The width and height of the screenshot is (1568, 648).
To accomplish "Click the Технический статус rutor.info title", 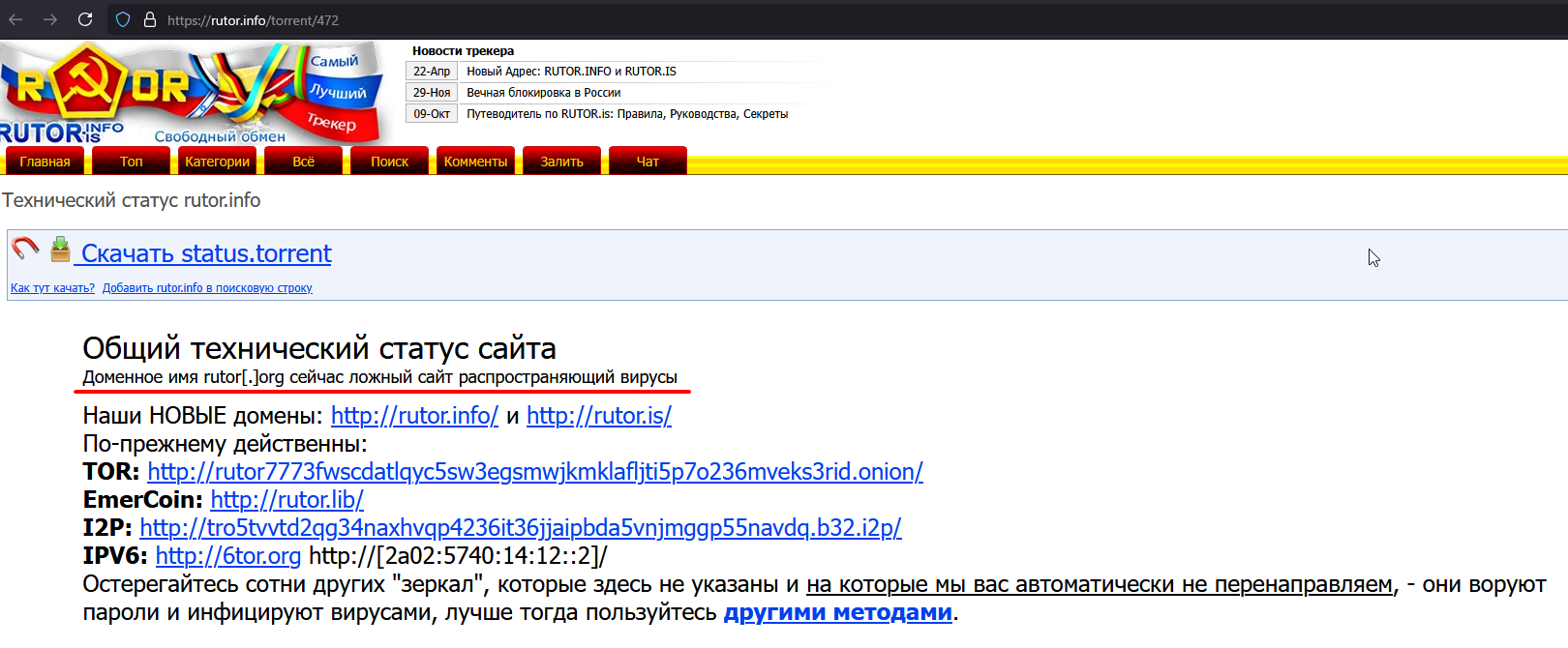I will (131, 200).
